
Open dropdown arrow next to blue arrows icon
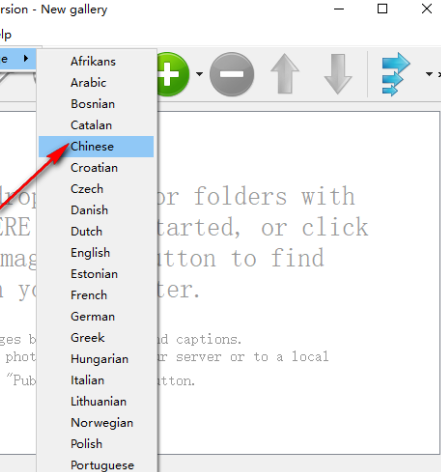click(x=429, y=74)
